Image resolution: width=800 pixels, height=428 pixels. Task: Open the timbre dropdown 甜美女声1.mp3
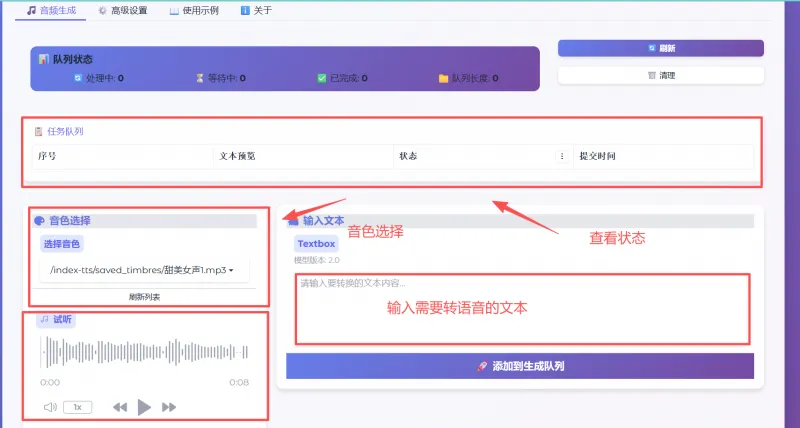pyautogui.click(x=144, y=270)
